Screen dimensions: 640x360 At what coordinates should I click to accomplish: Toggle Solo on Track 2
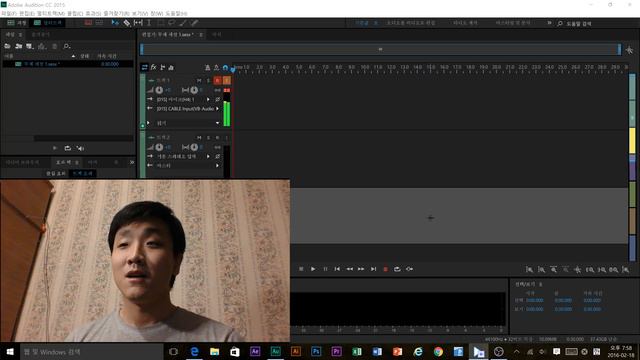coord(208,138)
